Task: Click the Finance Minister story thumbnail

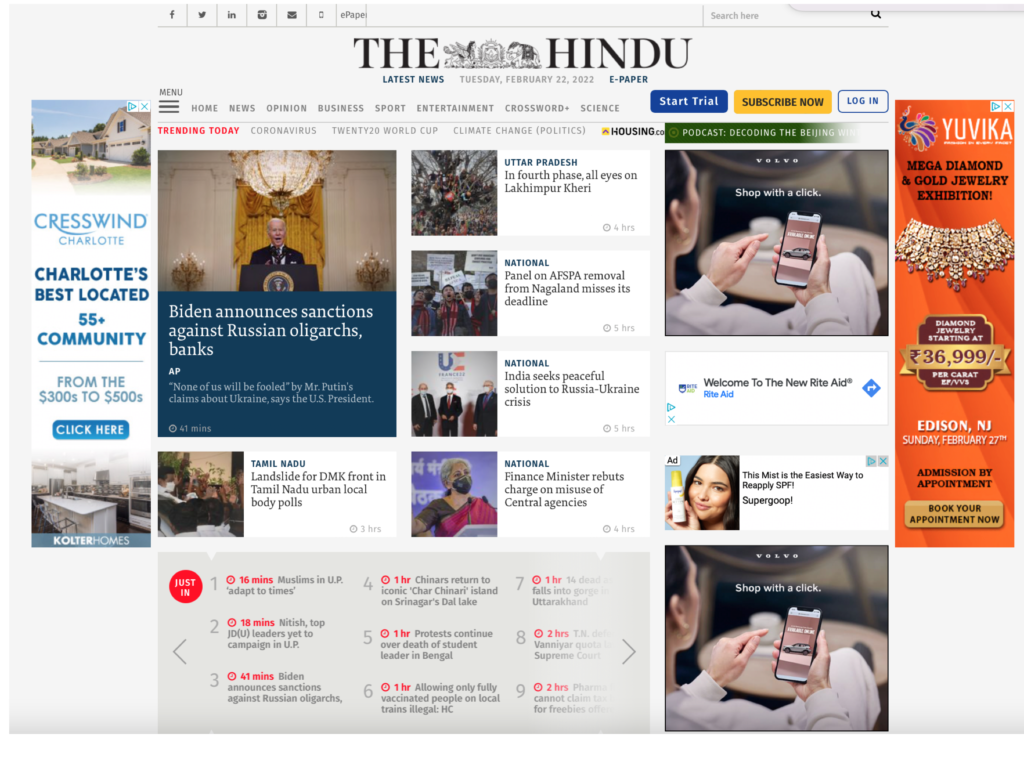Action: point(454,494)
